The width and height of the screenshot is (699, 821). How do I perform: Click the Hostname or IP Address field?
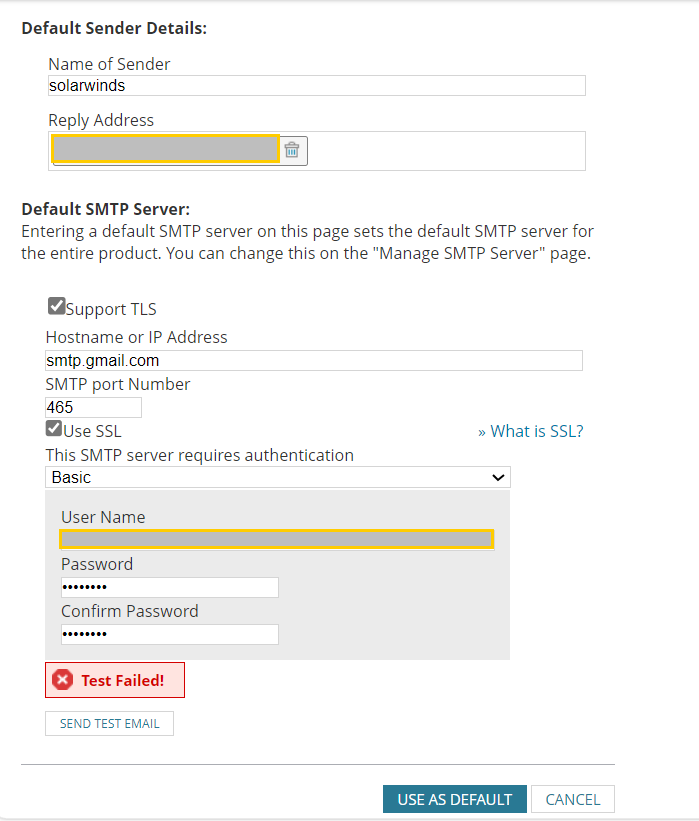point(314,360)
